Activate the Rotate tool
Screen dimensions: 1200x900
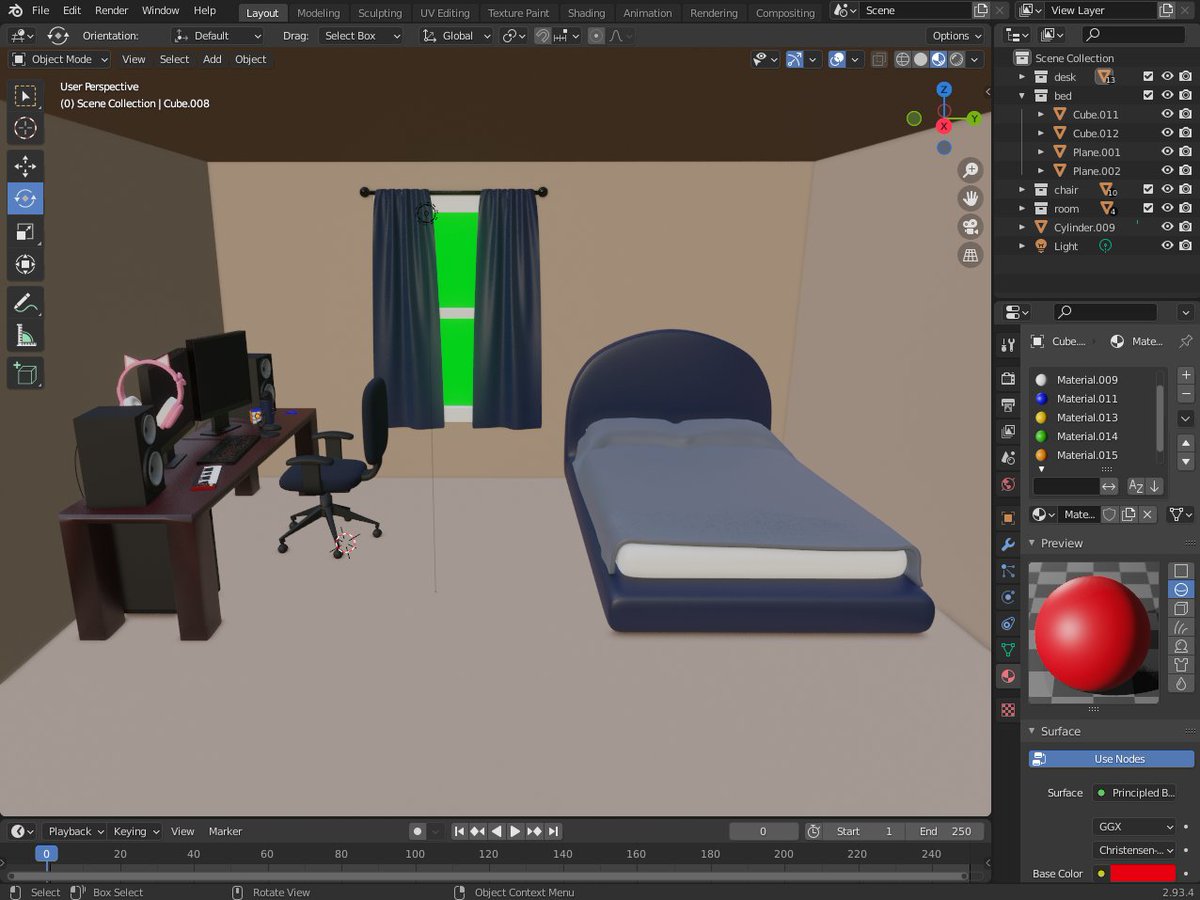[25, 198]
